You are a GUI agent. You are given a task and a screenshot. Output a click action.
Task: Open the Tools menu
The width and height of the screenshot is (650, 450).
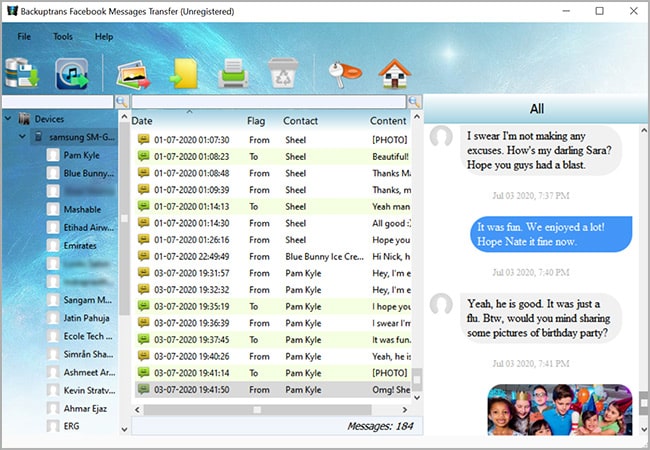tap(63, 37)
